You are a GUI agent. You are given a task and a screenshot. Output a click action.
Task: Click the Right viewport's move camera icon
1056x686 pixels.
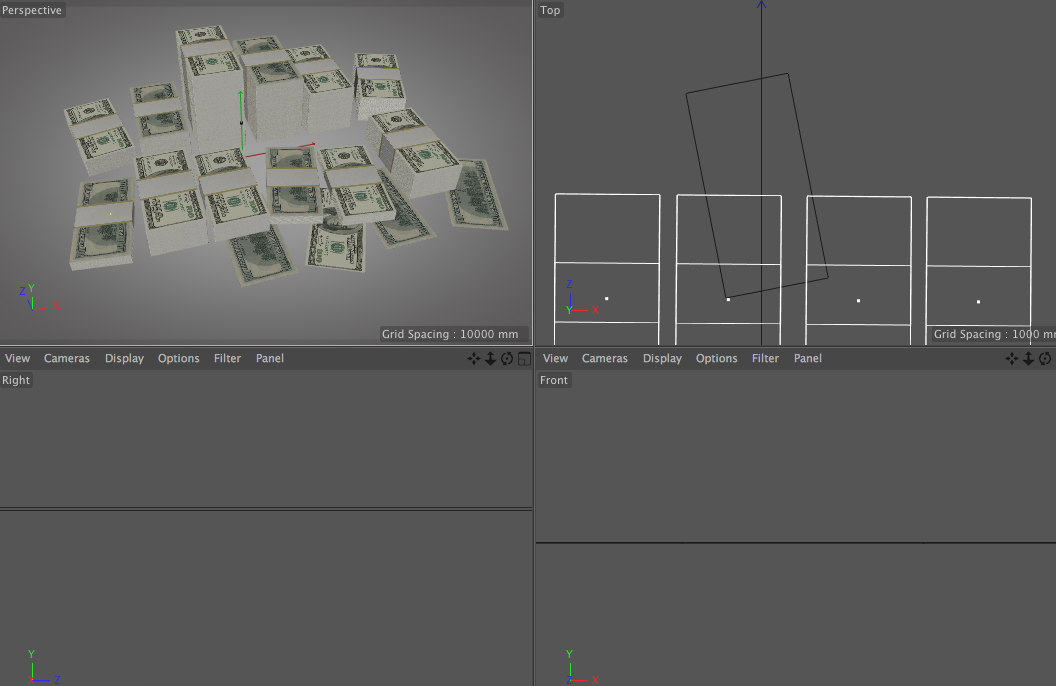(474, 359)
